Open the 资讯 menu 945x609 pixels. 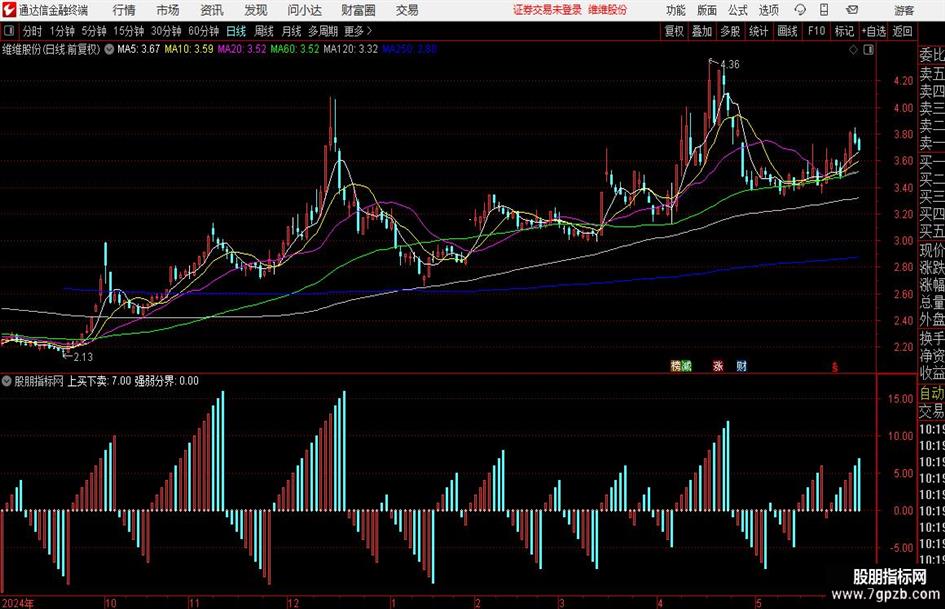point(212,10)
